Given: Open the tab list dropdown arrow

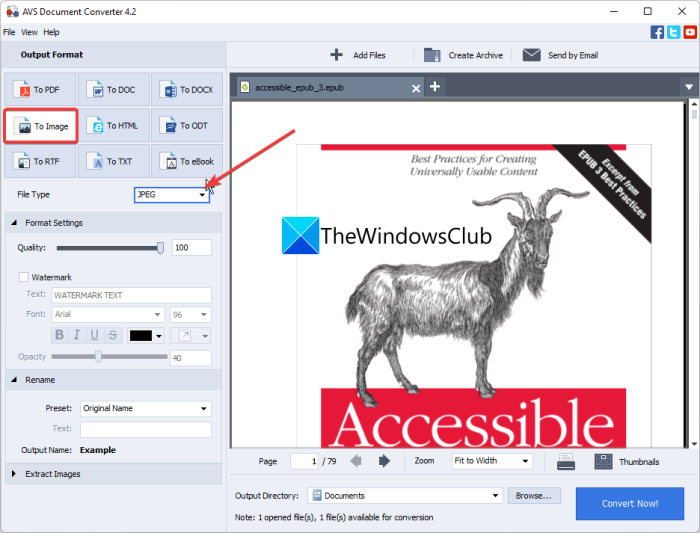Looking at the screenshot, I should 689,87.
